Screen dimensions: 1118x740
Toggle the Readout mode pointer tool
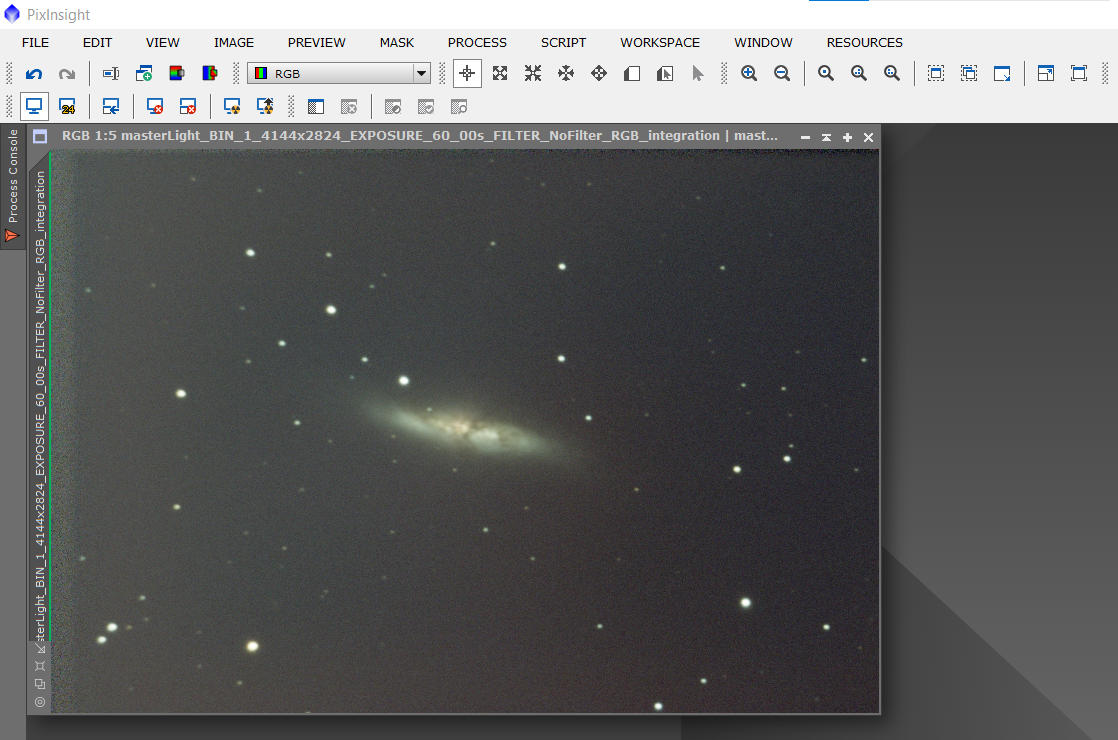pos(698,73)
